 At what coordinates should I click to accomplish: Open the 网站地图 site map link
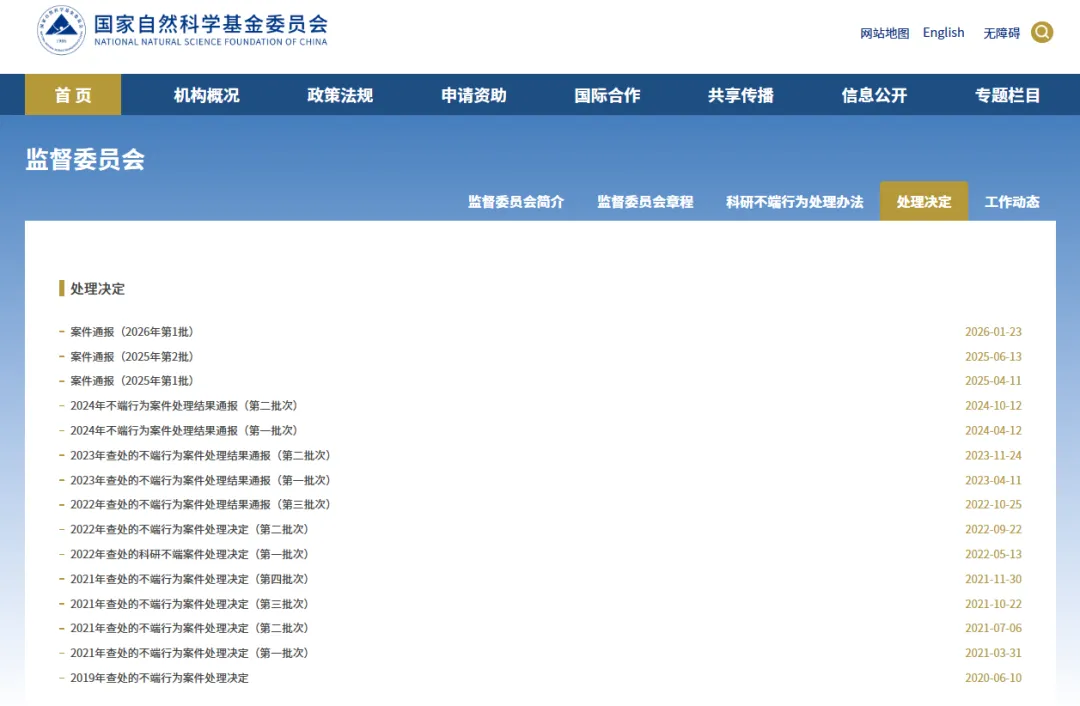click(884, 33)
